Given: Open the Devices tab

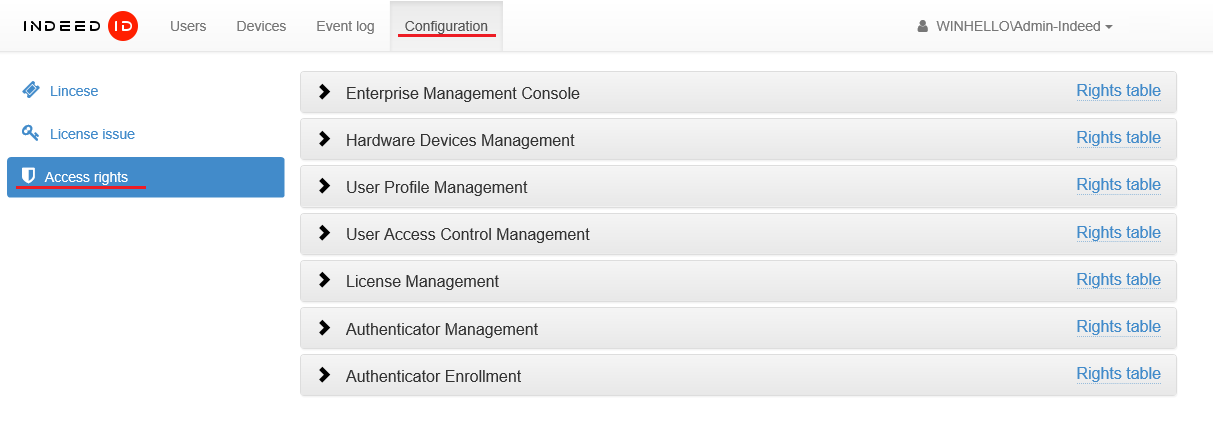Looking at the screenshot, I should pyautogui.click(x=261, y=27).
